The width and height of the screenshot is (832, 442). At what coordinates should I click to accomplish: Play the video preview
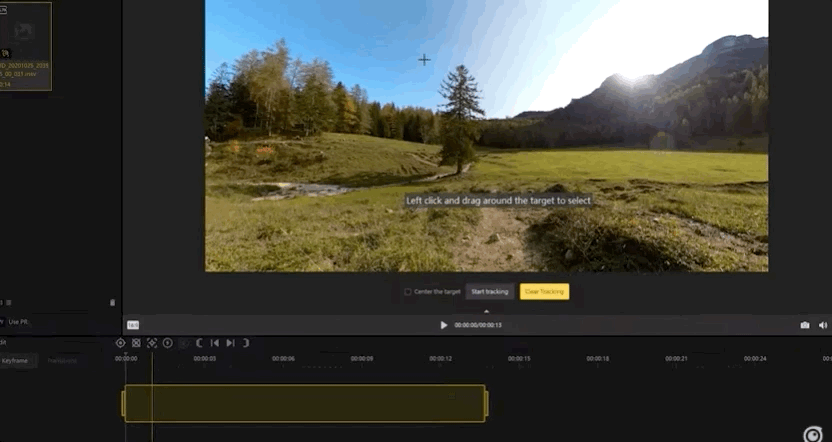point(444,325)
